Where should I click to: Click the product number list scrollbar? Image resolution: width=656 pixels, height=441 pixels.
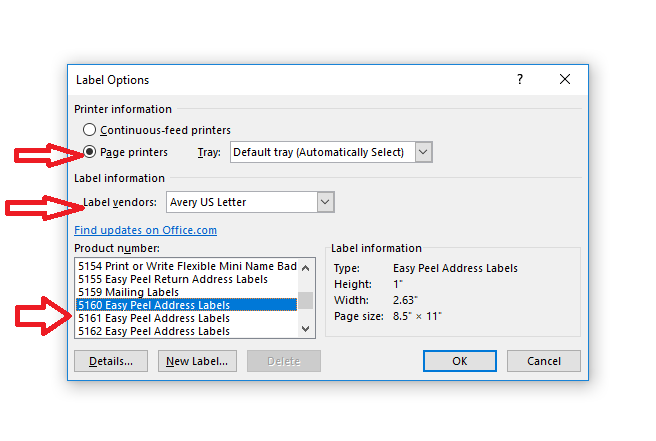308,300
